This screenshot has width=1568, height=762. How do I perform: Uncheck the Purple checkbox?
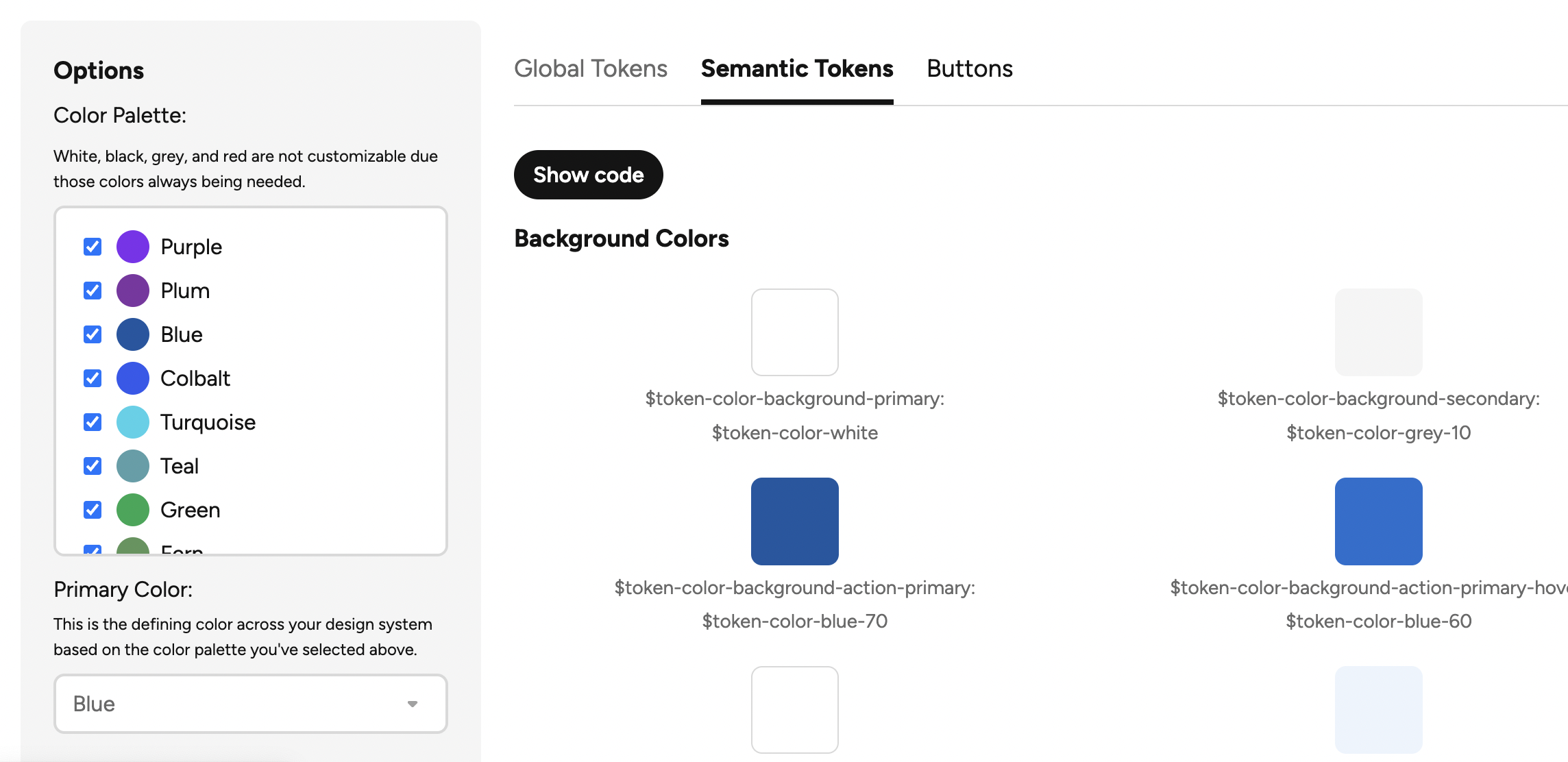click(x=93, y=247)
